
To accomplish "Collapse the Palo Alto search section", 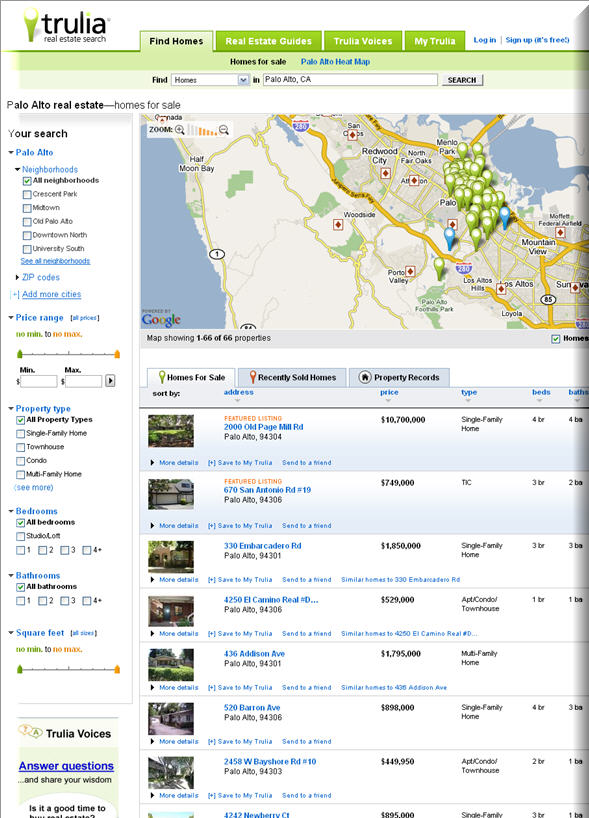I will 11,152.
